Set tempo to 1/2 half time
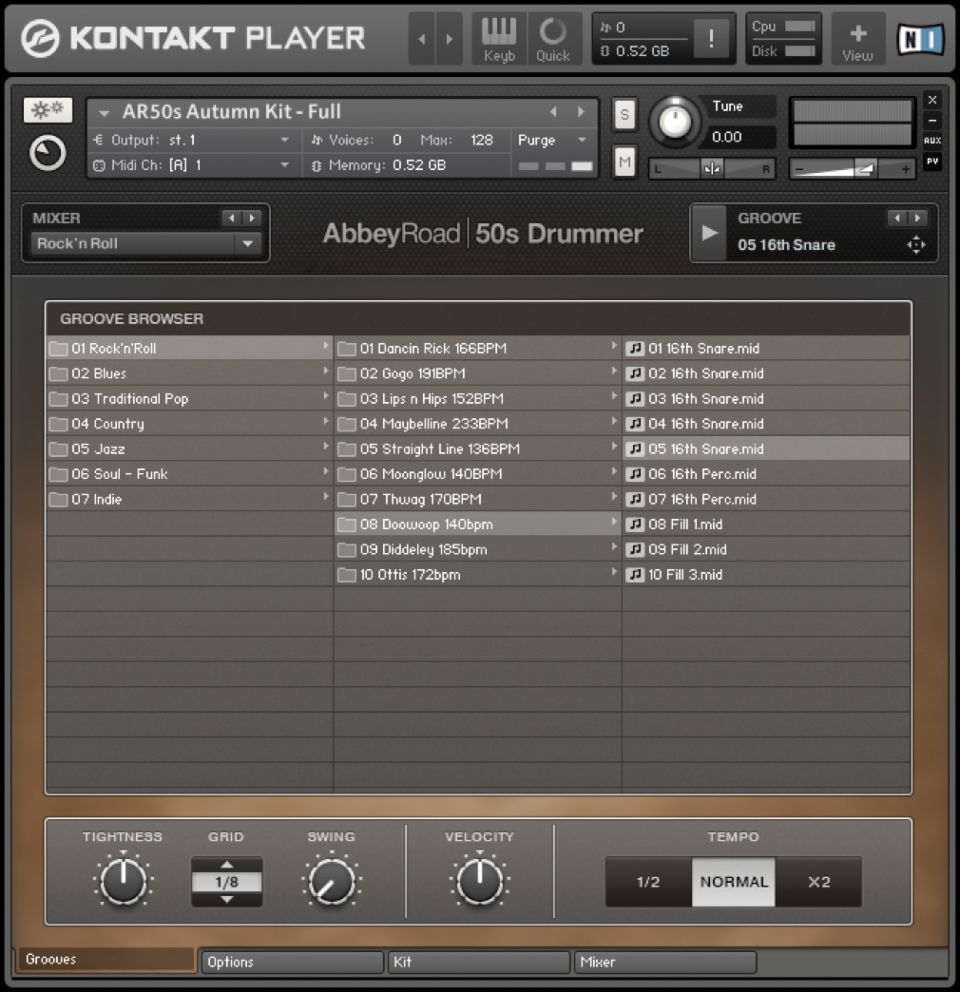Screen dimensions: 960x992 [x=648, y=882]
